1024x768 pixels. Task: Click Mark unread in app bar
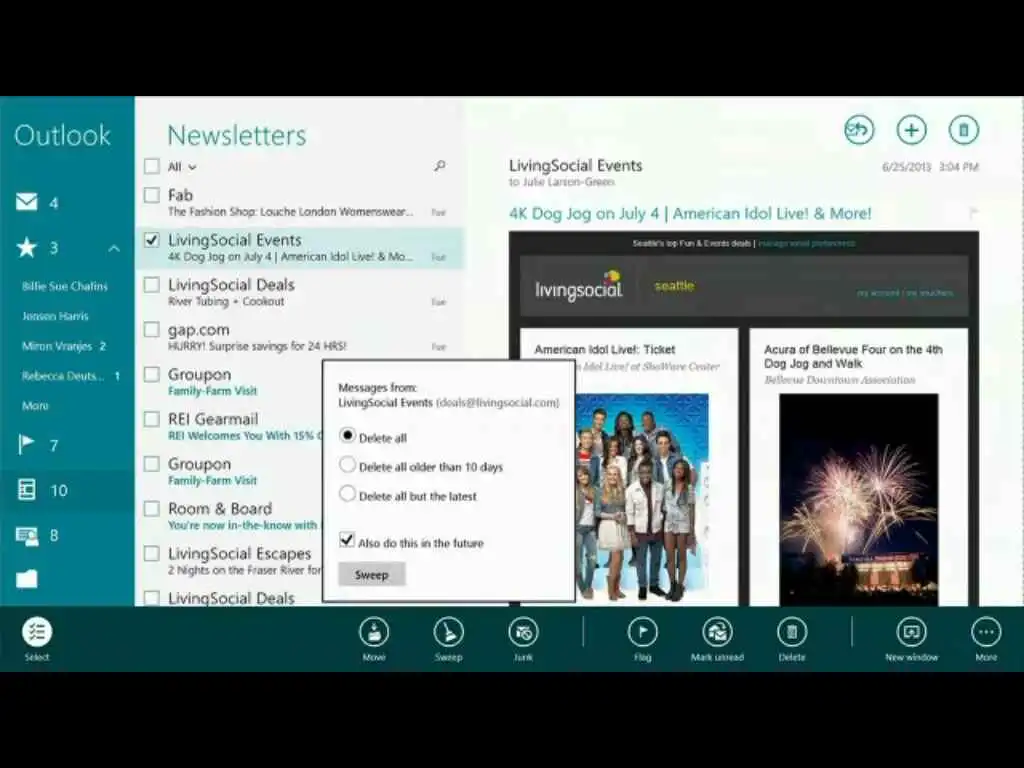[717, 632]
